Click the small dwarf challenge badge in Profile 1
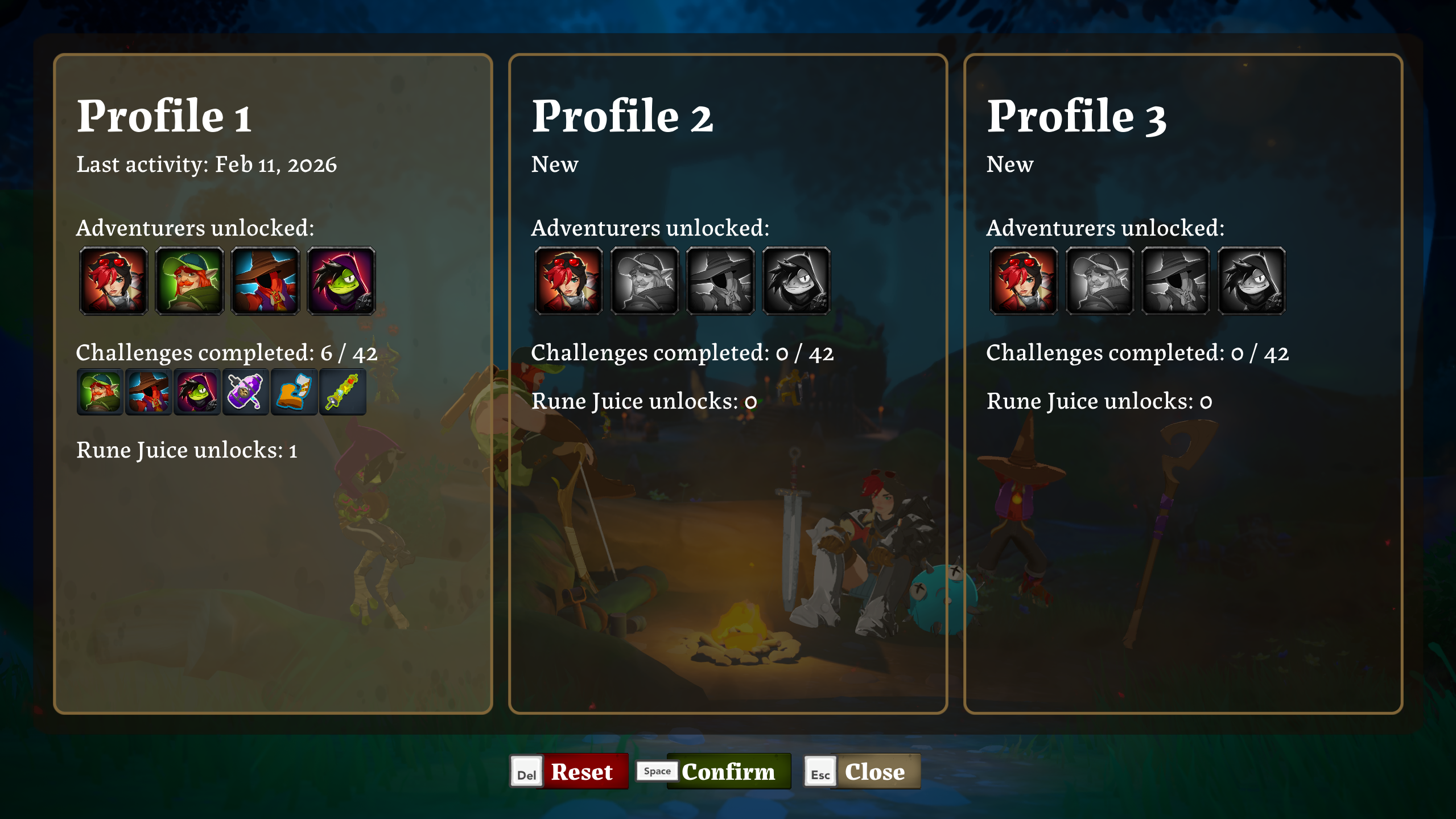1456x819 pixels. (x=100, y=392)
